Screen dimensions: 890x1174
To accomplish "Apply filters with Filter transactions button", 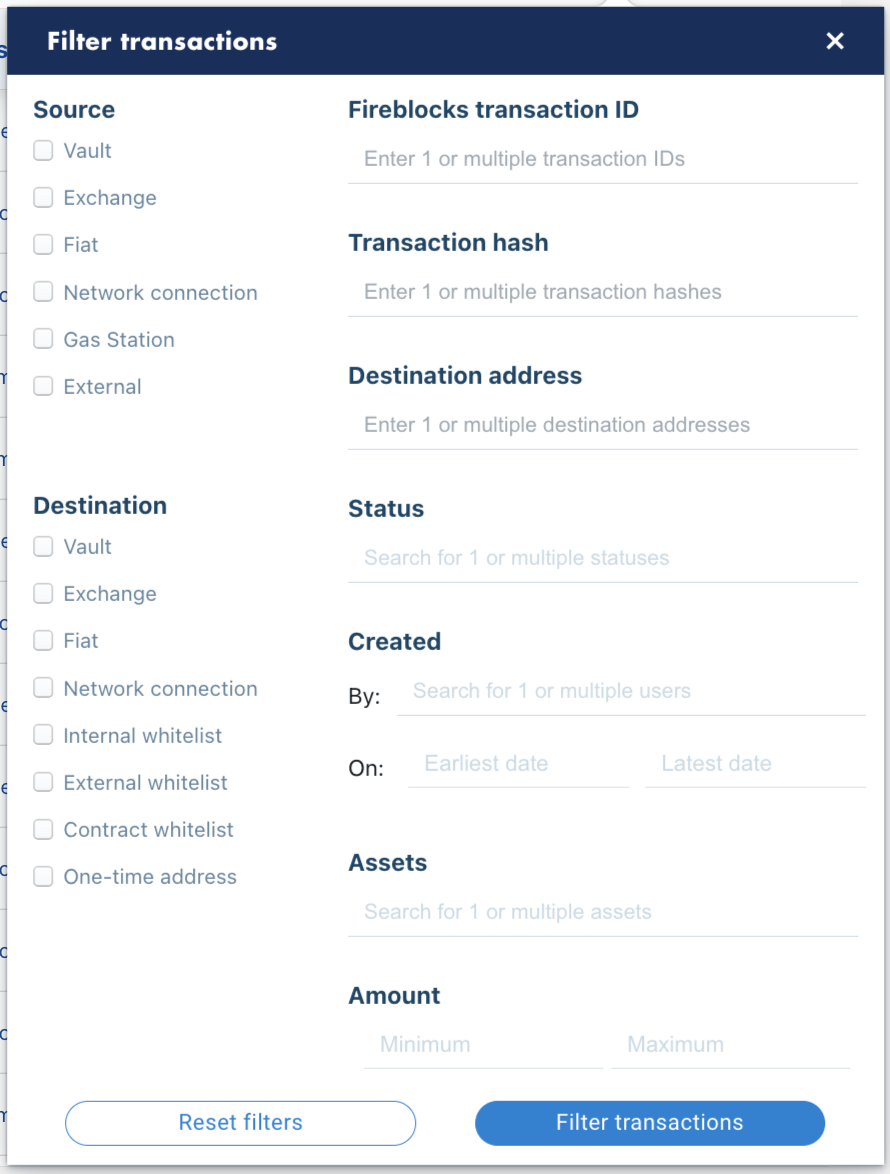I will tap(650, 1123).
